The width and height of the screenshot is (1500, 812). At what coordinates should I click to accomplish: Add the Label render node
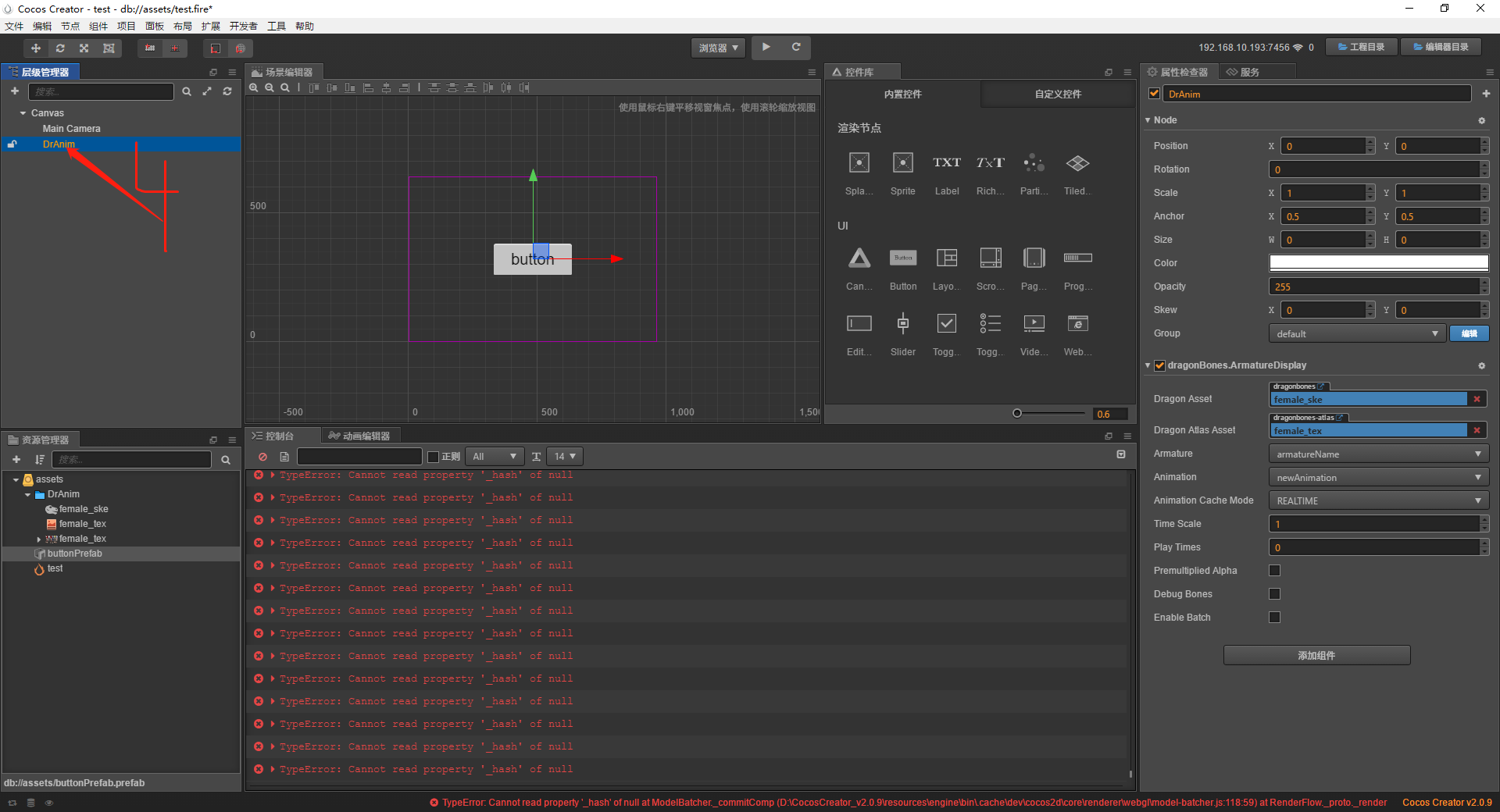947,173
